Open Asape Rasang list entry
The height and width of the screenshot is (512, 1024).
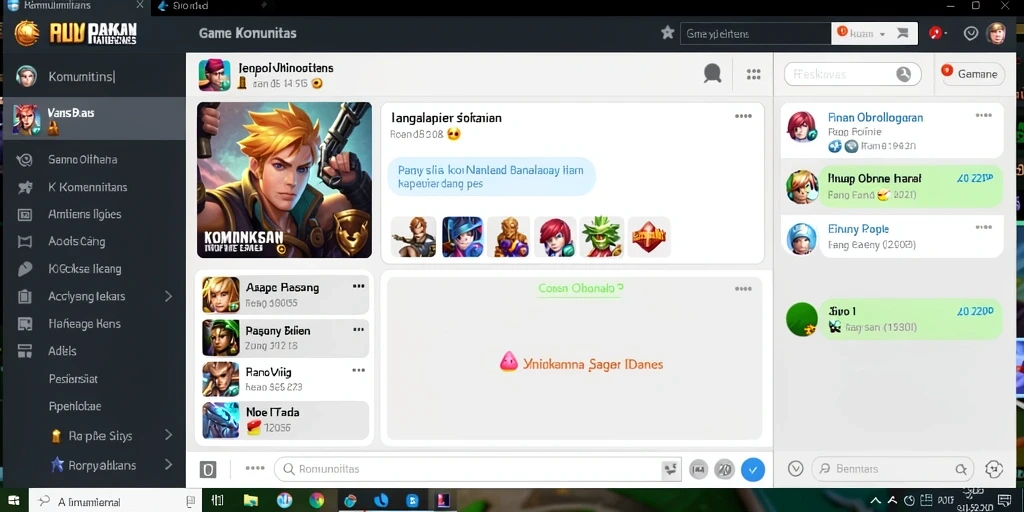tap(285, 295)
